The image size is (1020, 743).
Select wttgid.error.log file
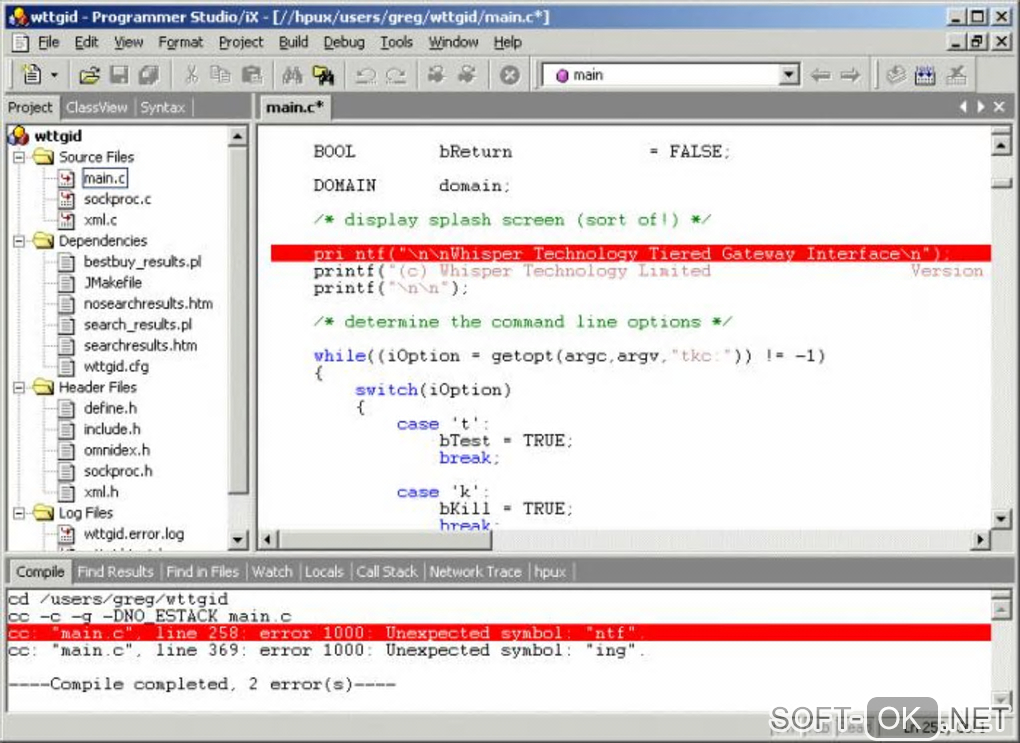134,534
